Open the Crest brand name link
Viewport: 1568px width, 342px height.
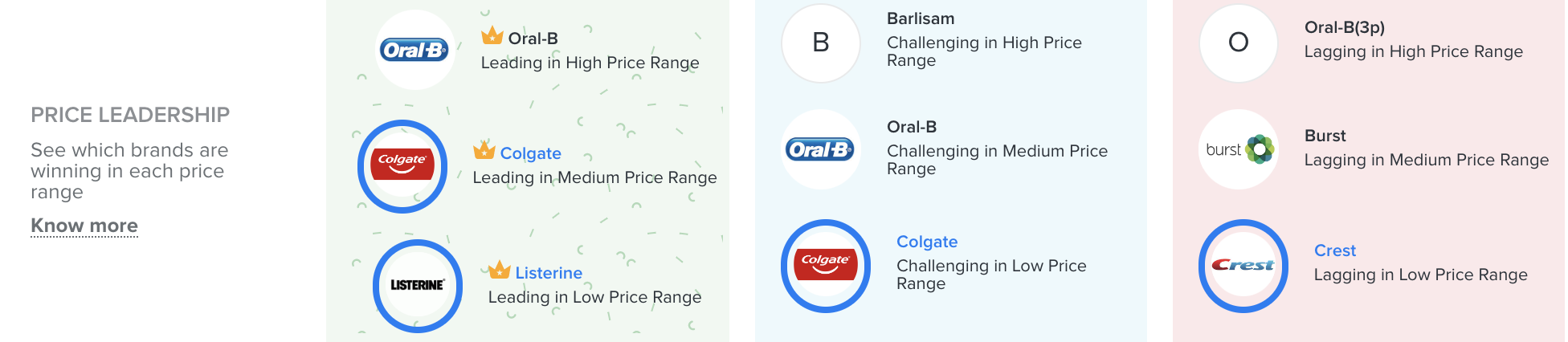coord(1335,250)
